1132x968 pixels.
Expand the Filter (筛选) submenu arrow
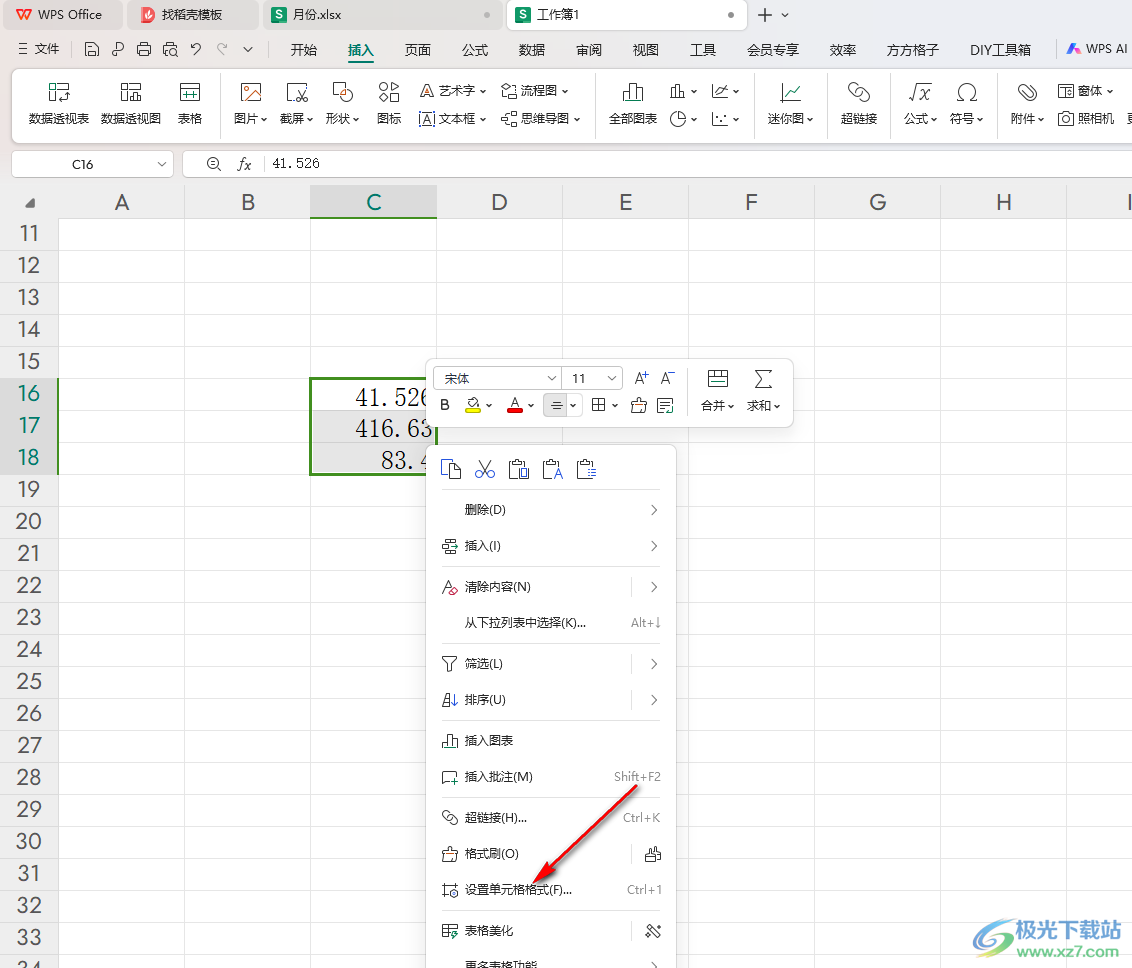point(654,663)
